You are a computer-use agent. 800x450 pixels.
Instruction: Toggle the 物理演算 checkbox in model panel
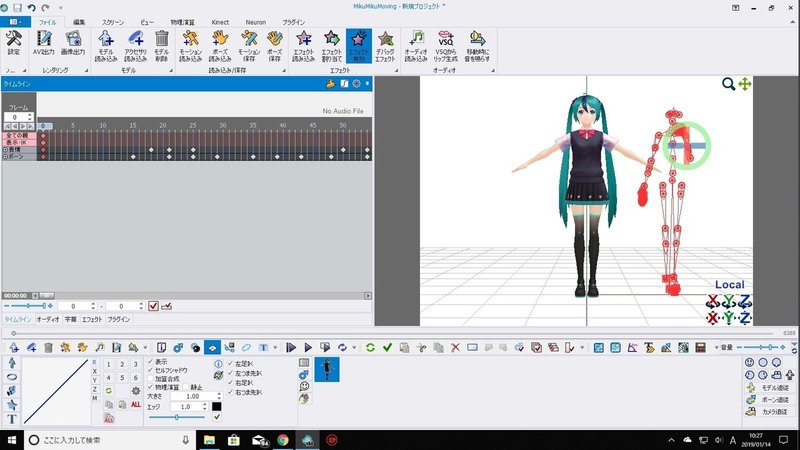point(151,387)
